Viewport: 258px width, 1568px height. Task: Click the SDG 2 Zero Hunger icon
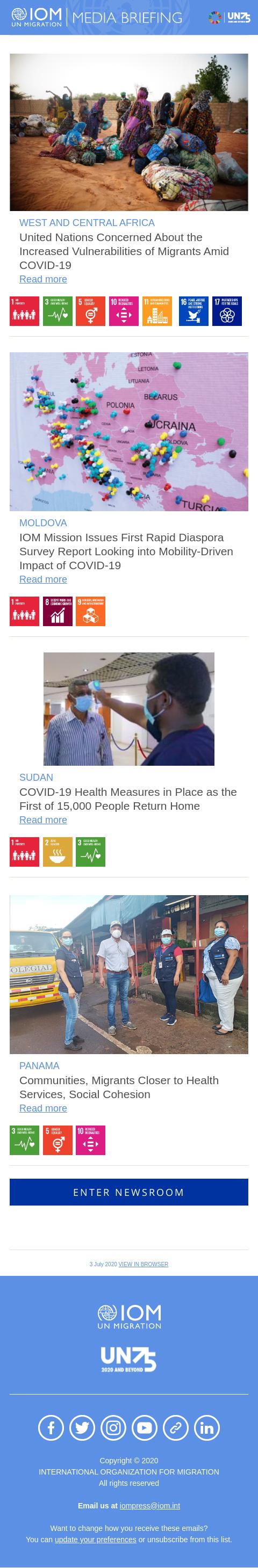click(58, 852)
